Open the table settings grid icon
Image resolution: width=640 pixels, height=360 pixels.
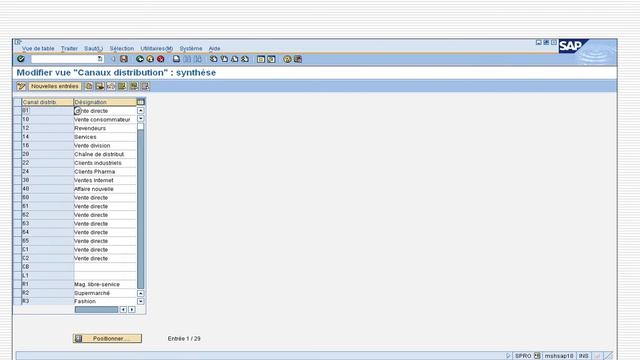[x=140, y=102]
